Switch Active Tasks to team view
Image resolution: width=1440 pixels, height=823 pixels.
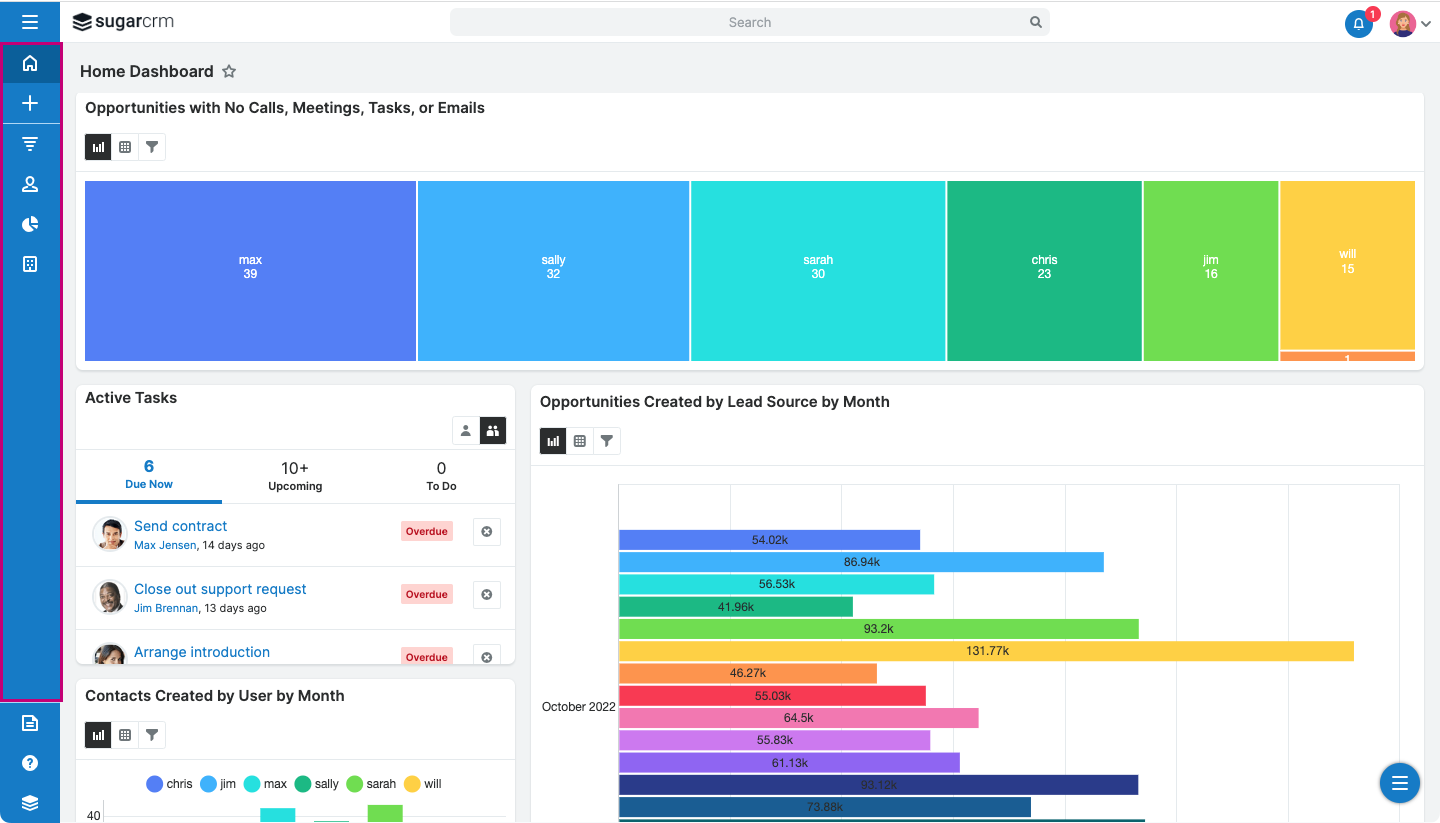coord(493,431)
